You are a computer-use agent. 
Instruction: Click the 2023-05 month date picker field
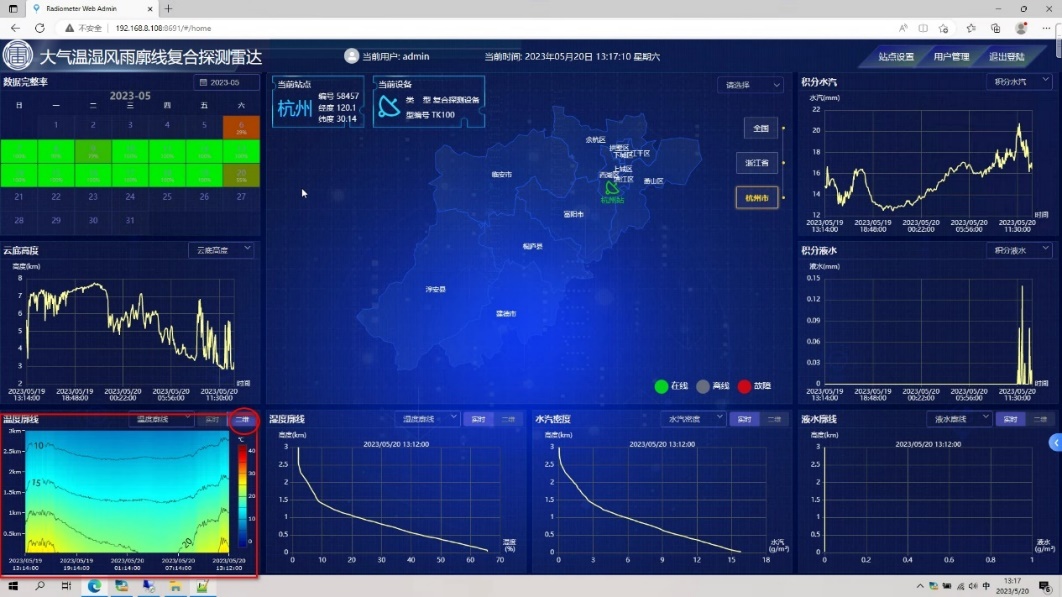[226, 83]
